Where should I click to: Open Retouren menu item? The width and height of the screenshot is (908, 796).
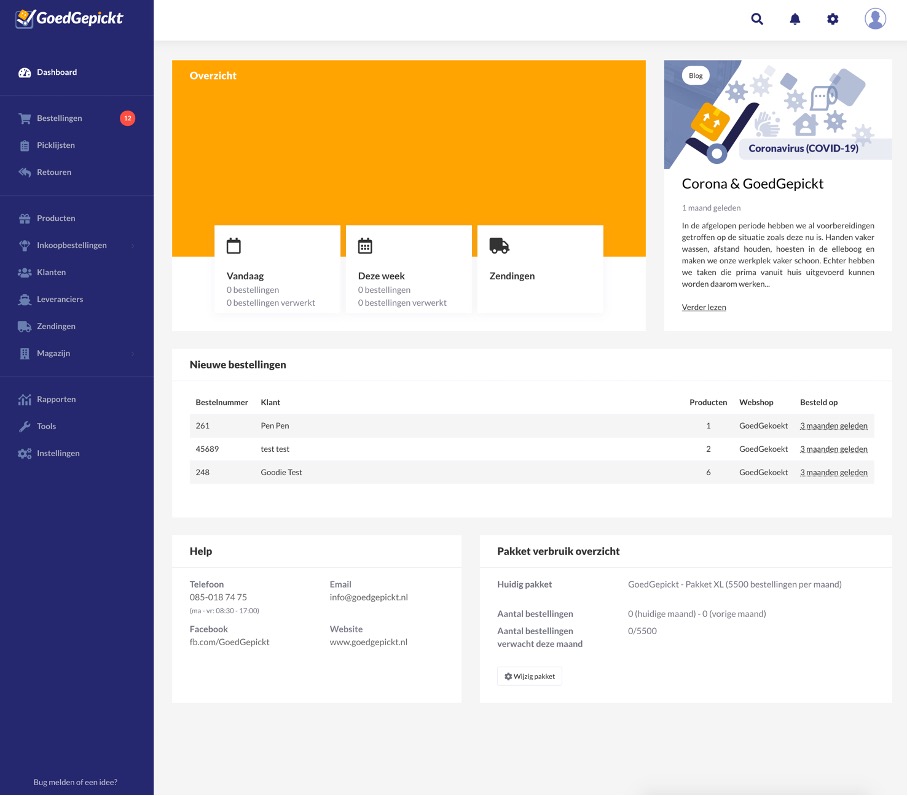tap(54, 173)
